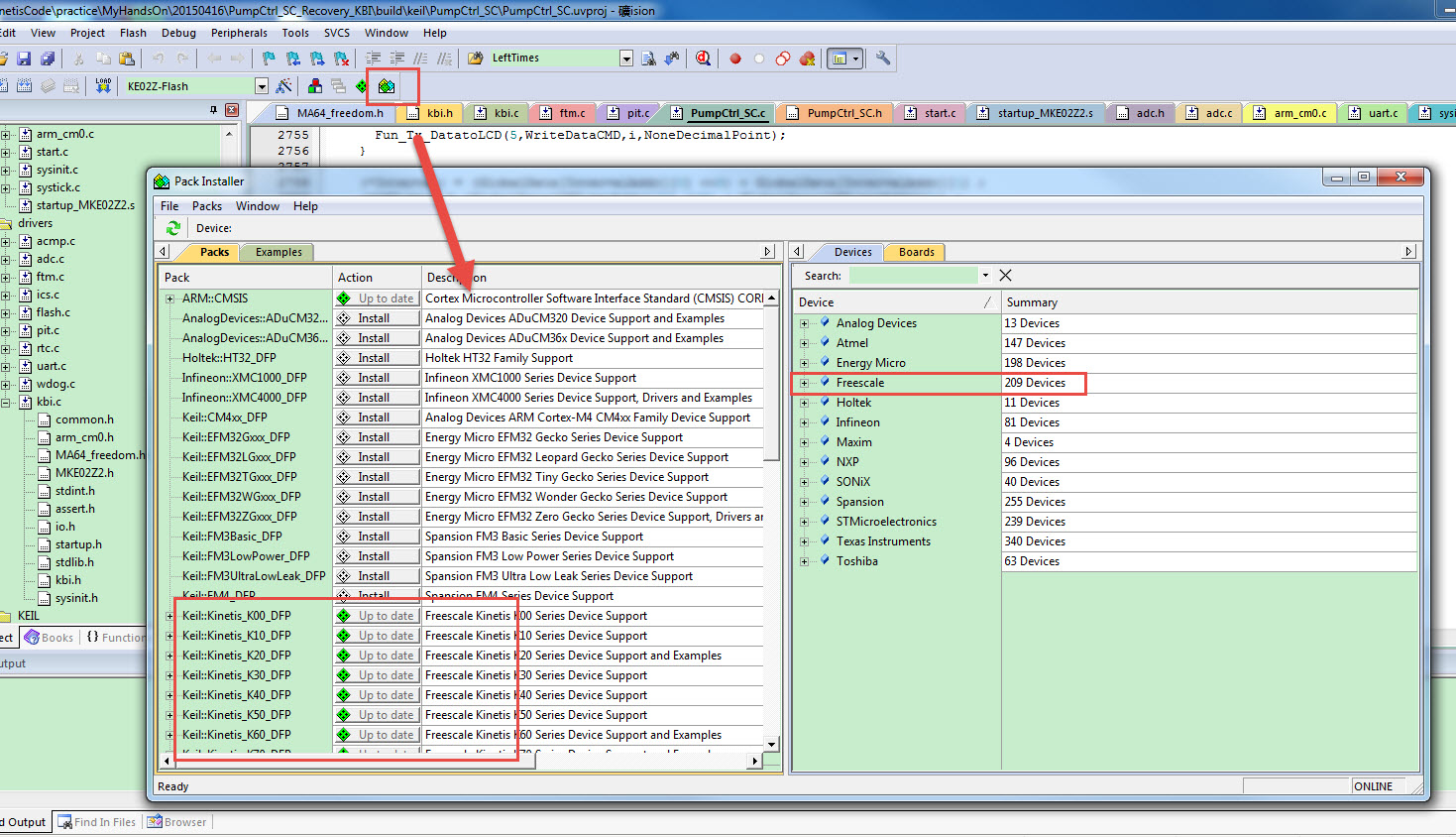
Task: Focus the device Search input field
Action: pos(913,276)
